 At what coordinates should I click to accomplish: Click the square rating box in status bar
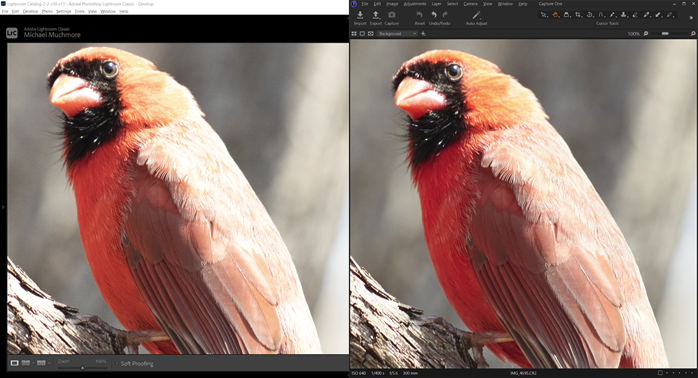click(x=660, y=373)
